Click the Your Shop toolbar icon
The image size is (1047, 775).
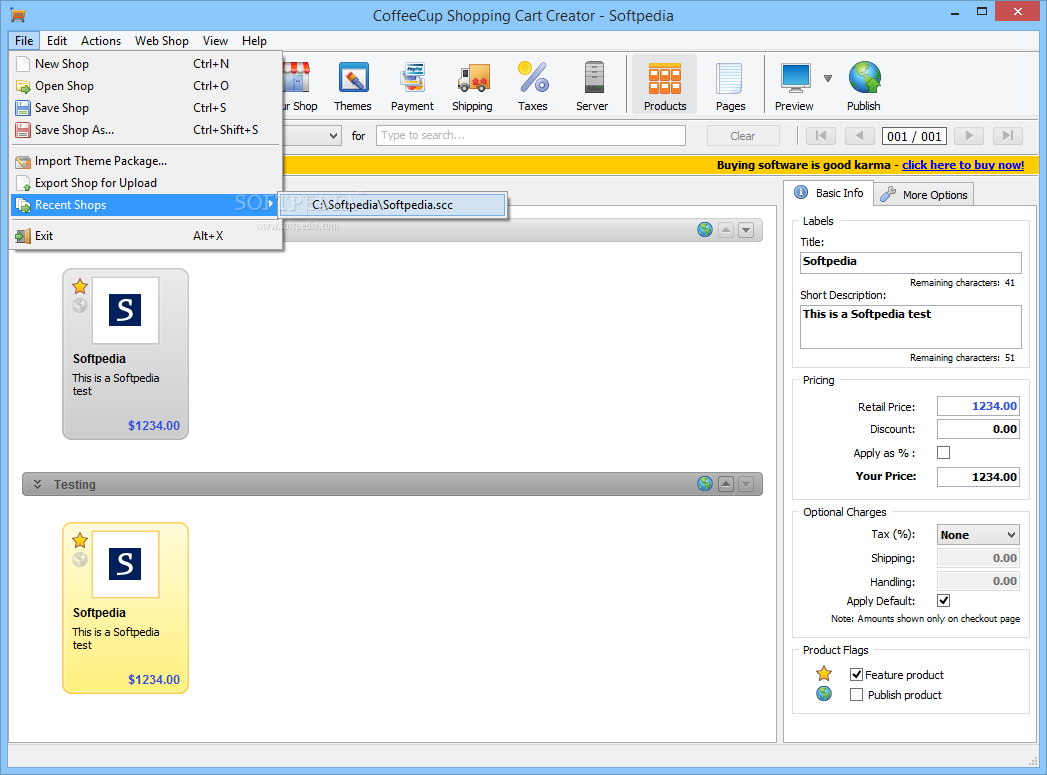click(299, 85)
